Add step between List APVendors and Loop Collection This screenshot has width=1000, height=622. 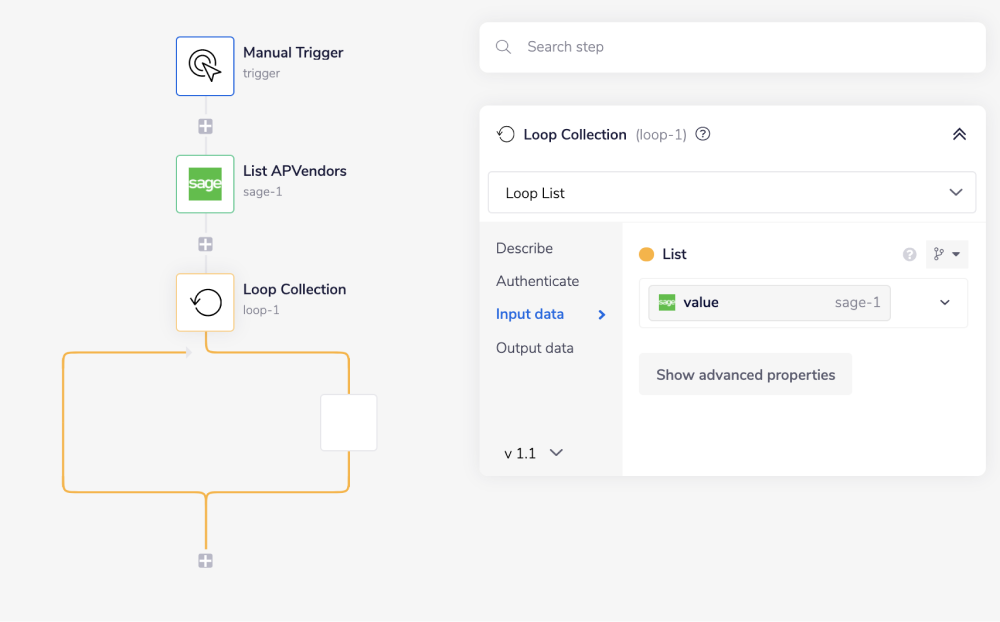tap(205, 244)
